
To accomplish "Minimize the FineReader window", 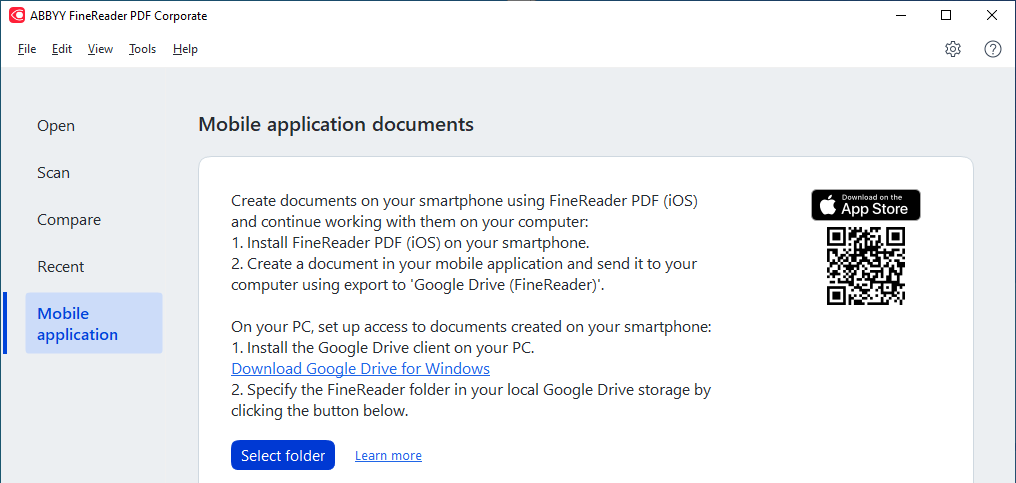I will pyautogui.click(x=901, y=16).
